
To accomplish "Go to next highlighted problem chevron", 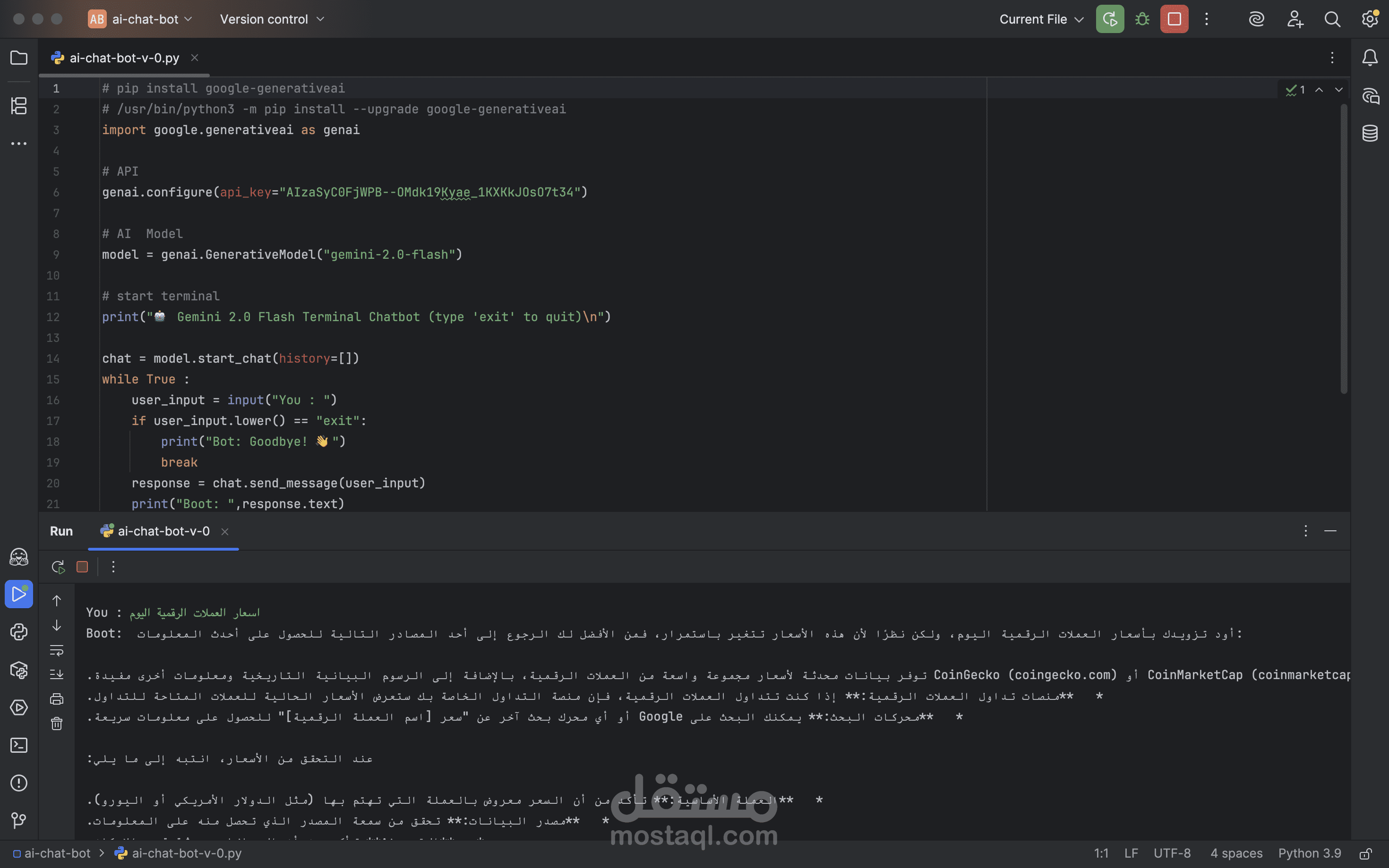I will point(1338,90).
